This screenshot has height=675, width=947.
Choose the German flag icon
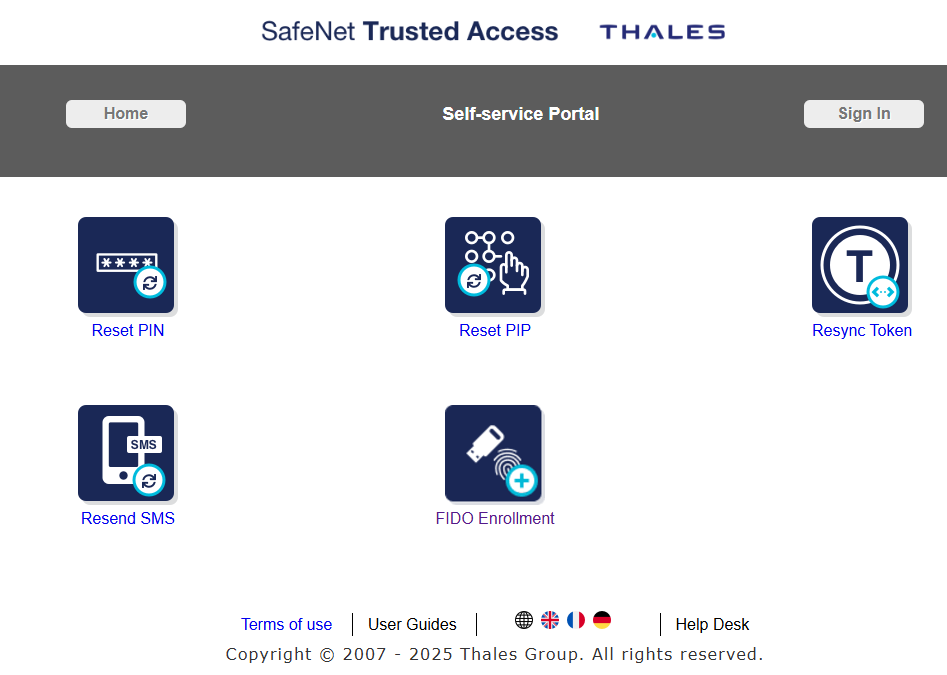pos(602,620)
